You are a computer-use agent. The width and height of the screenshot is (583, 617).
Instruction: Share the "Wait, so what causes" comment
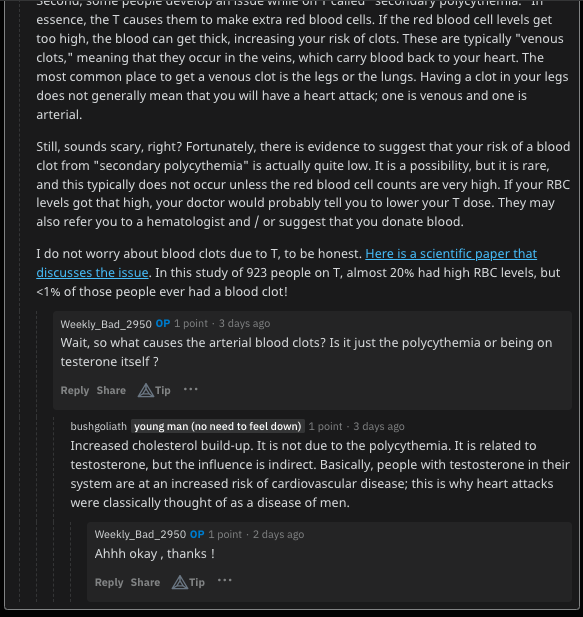111,390
